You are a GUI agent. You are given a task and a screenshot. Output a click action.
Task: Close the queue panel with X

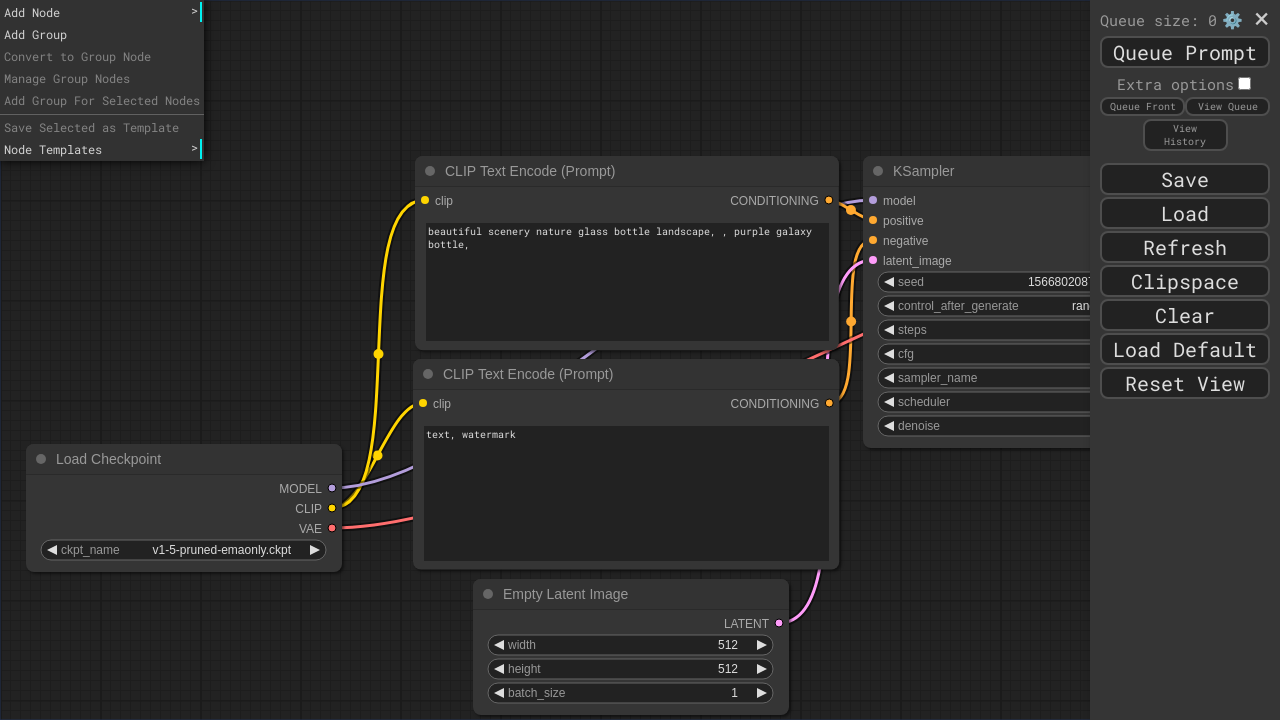pyautogui.click(x=1261, y=20)
